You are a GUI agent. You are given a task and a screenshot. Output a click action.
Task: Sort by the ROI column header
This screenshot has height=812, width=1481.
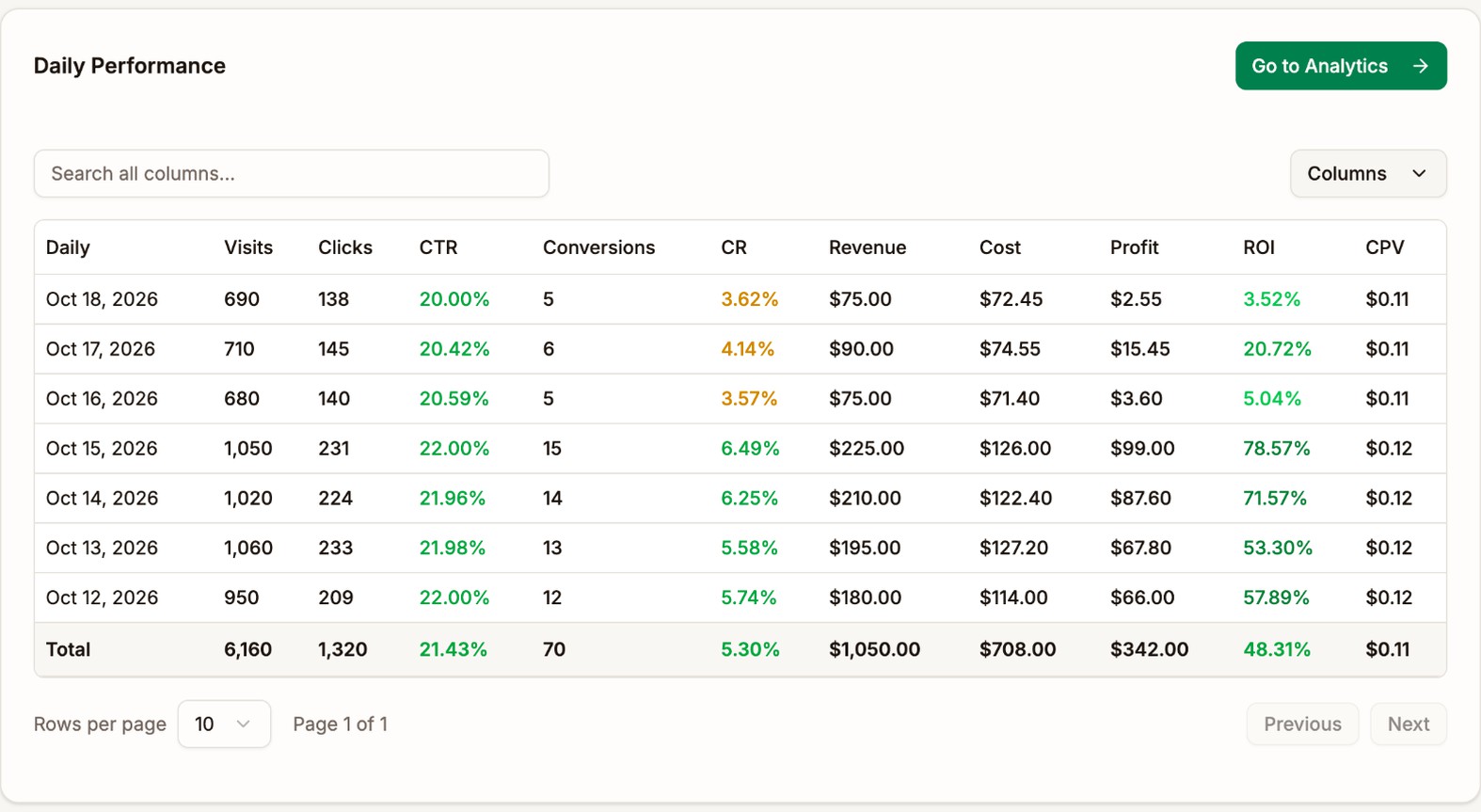[1259, 247]
